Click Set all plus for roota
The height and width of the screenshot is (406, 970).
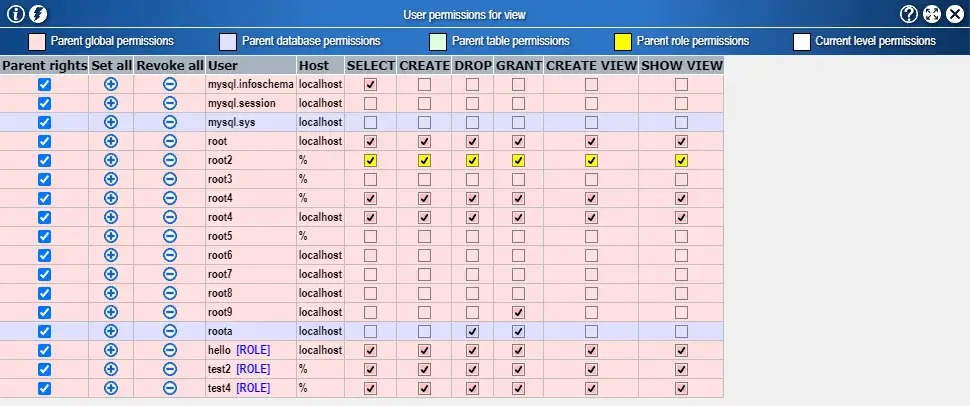coord(111,331)
